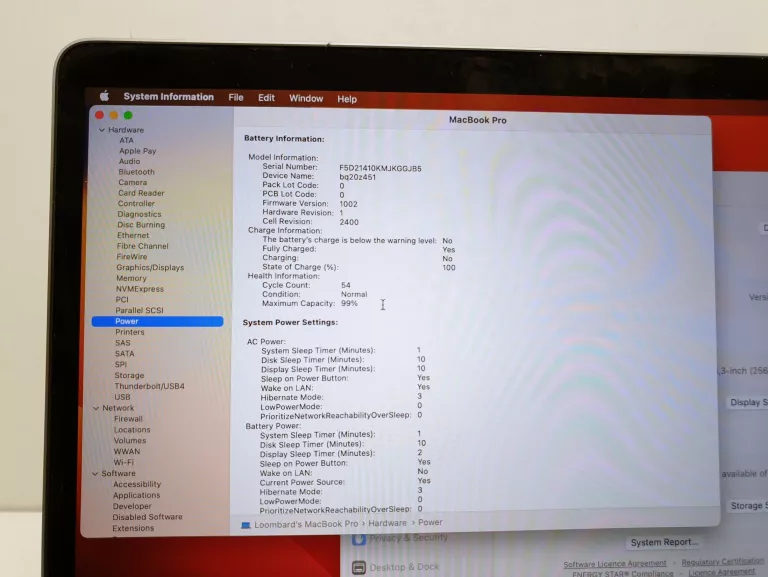Select Extensions under Software
The image size is (768, 577).
[133, 528]
